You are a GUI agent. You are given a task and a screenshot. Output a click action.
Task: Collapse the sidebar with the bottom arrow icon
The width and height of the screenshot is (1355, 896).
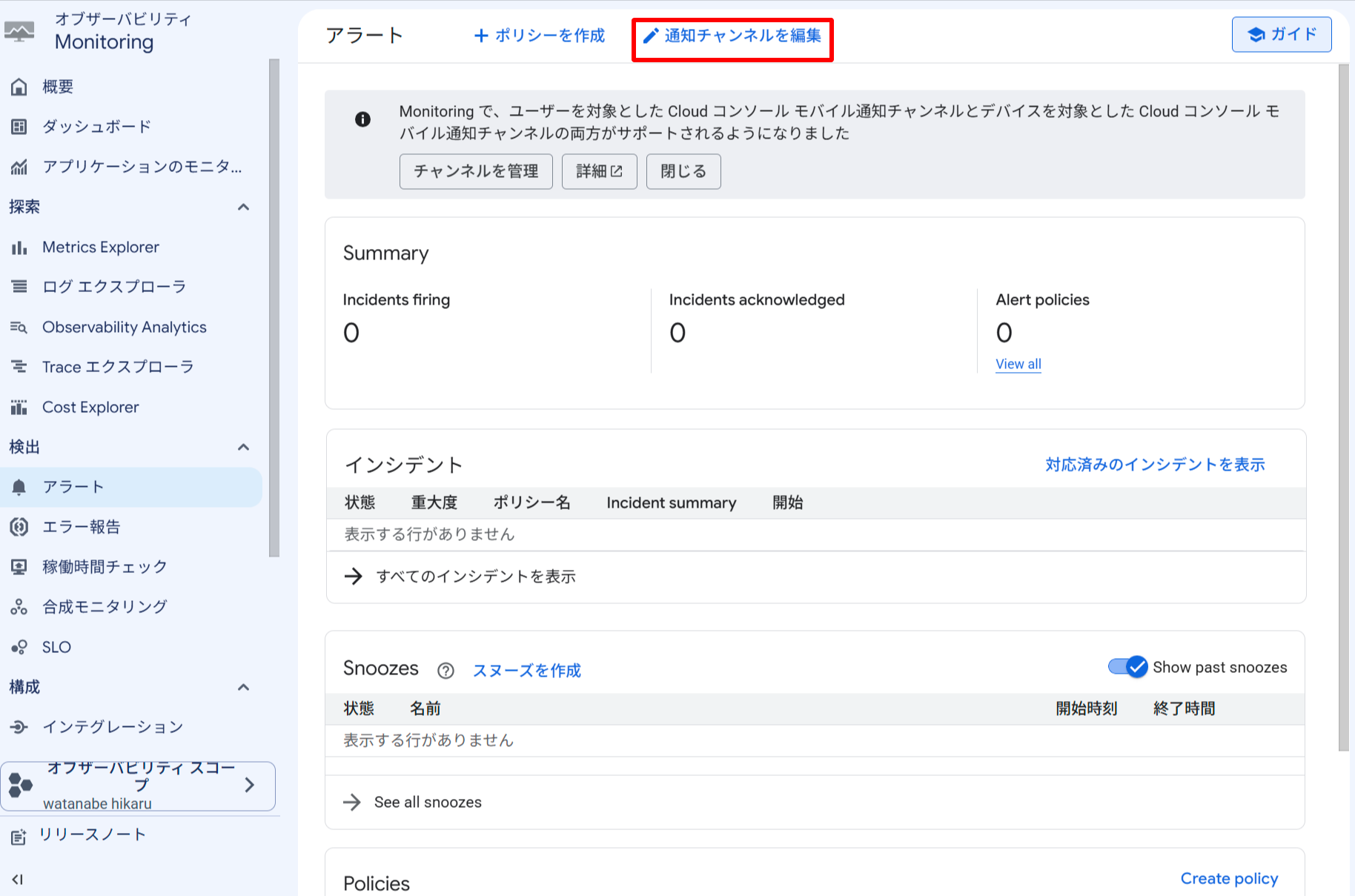tap(18, 880)
